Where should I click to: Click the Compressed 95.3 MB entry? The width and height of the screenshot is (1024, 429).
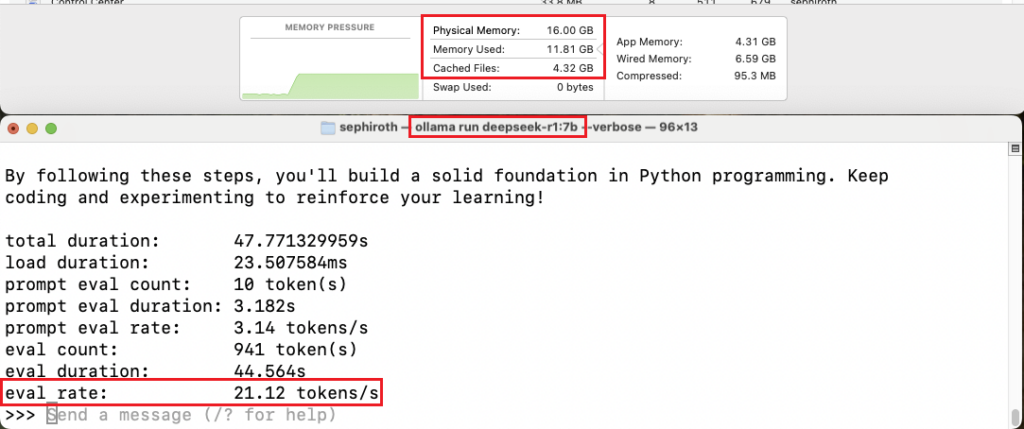[696, 76]
